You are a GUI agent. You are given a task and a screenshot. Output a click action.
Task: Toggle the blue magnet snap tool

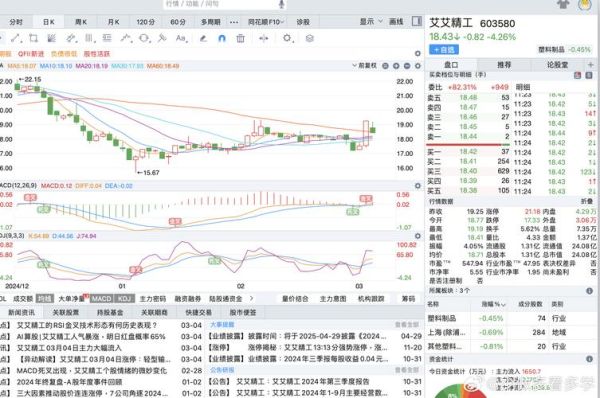coord(222,38)
